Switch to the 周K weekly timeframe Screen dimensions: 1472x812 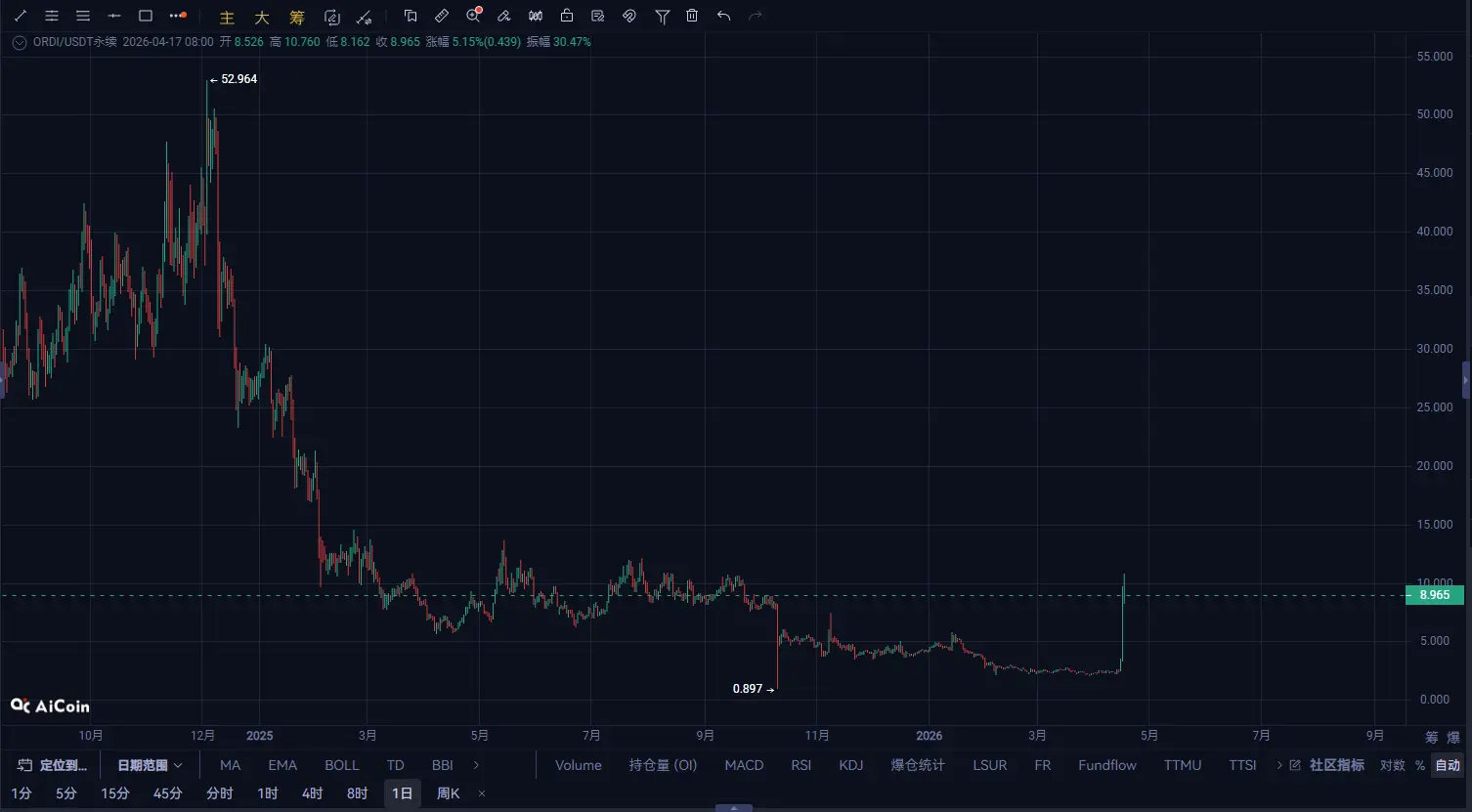pos(449,793)
